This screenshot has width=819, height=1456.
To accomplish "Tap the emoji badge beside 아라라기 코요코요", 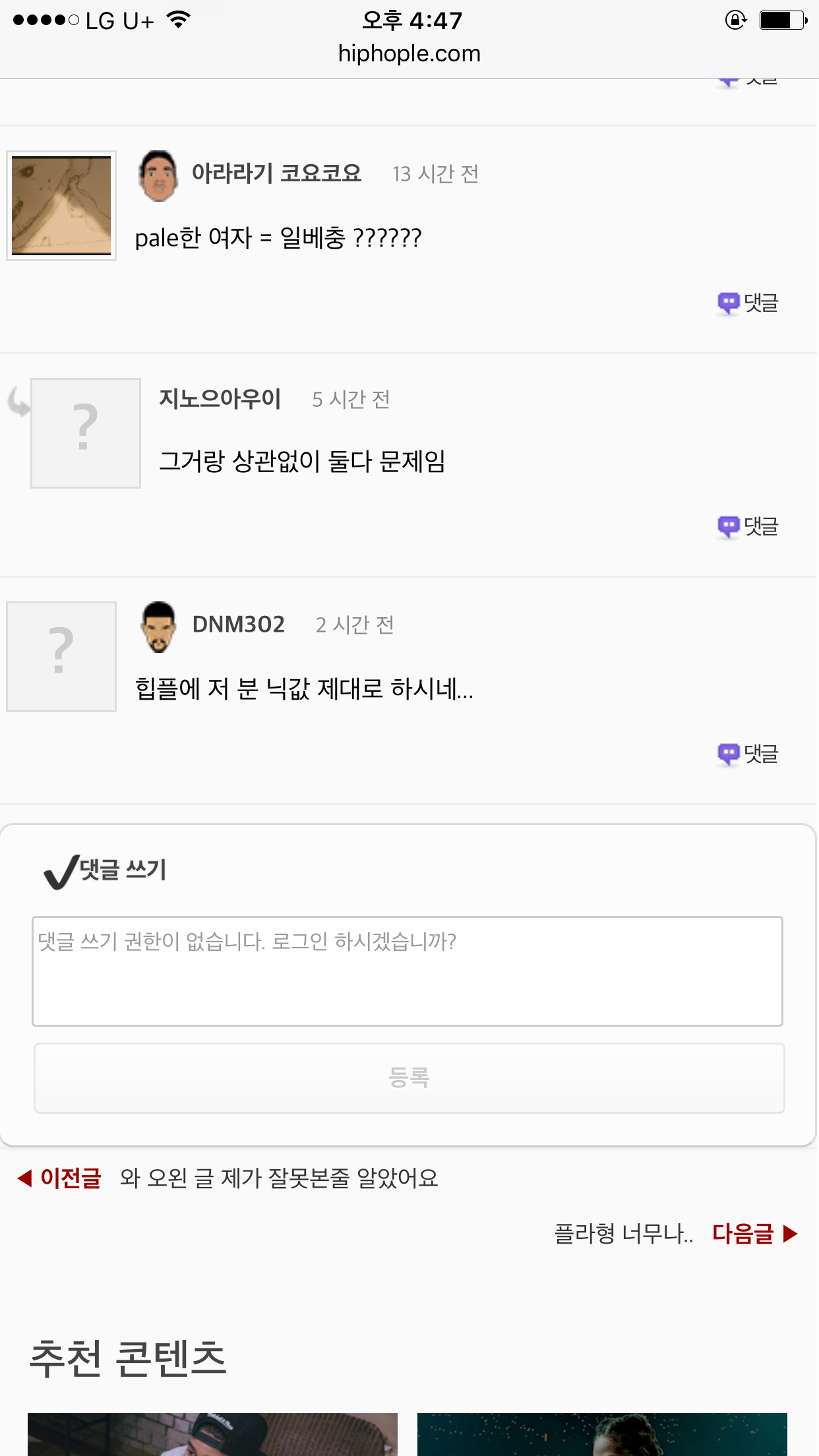I will [158, 175].
